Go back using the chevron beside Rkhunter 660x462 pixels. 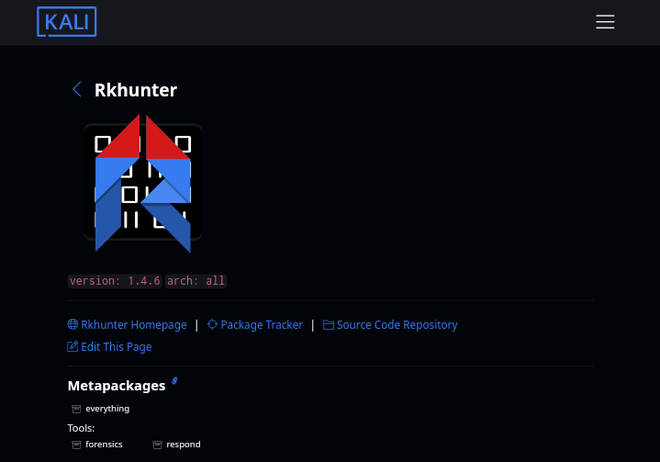(x=77, y=89)
